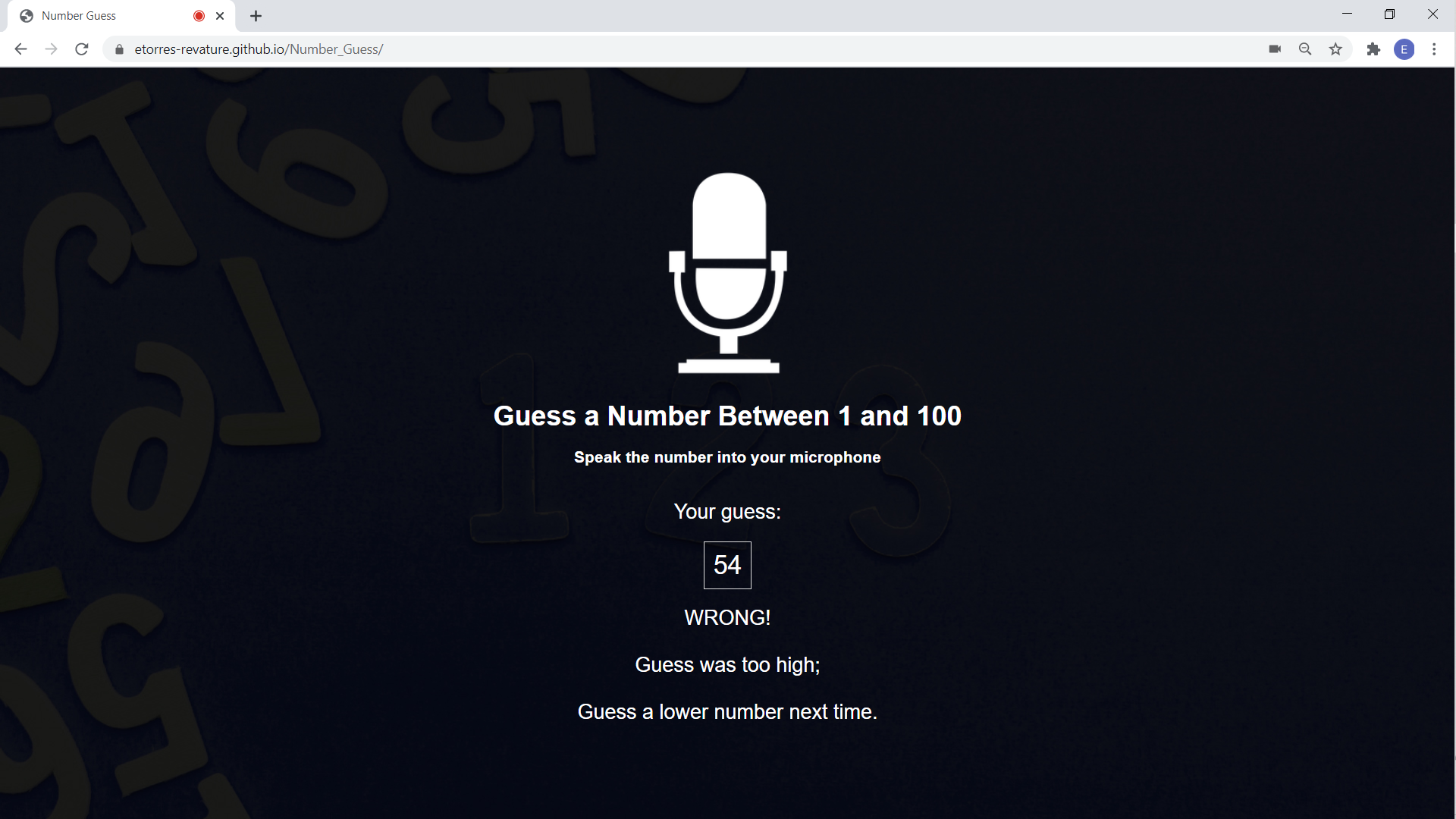Click the 'Guess was too high' message
The width and height of the screenshot is (1456, 819).
pyautogui.click(x=727, y=665)
